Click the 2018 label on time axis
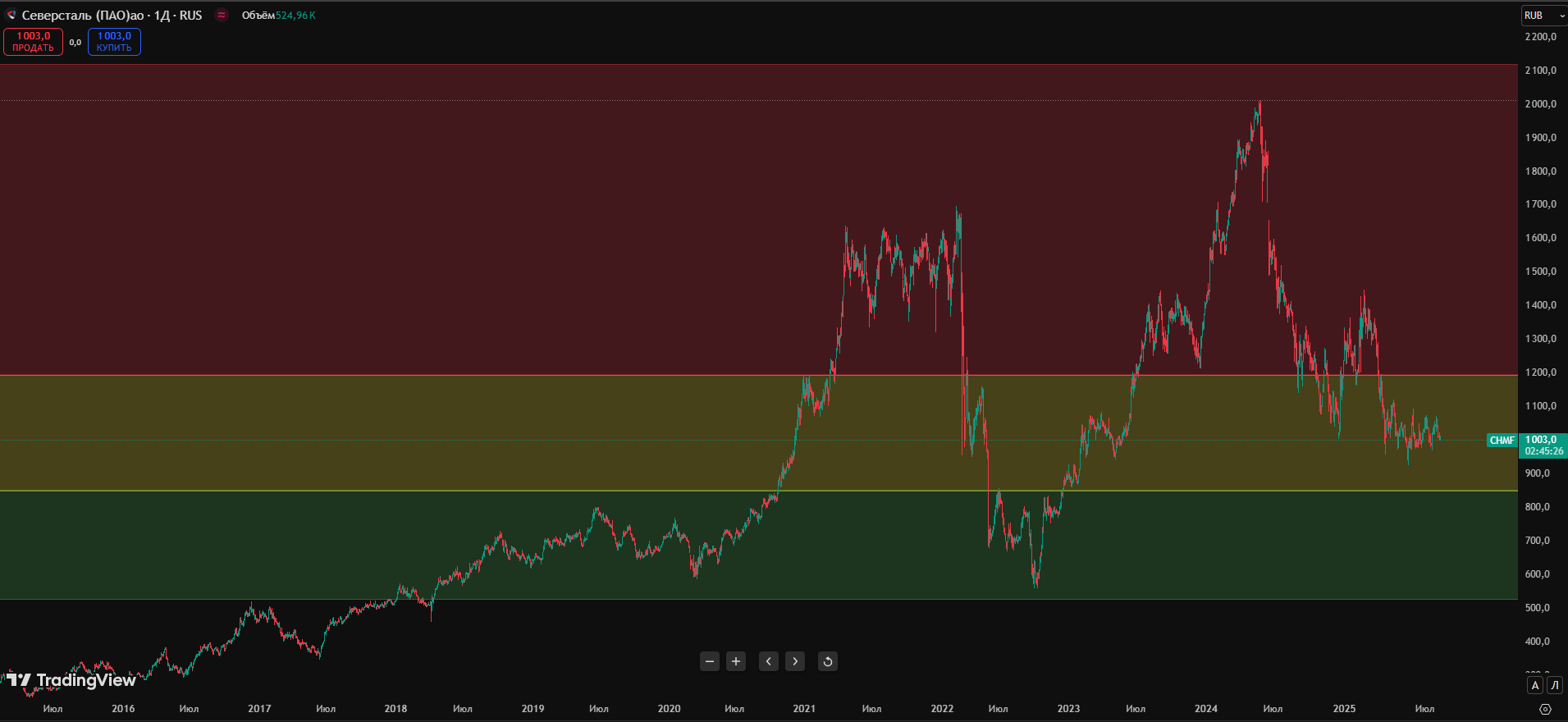1568x722 pixels. [395, 709]
